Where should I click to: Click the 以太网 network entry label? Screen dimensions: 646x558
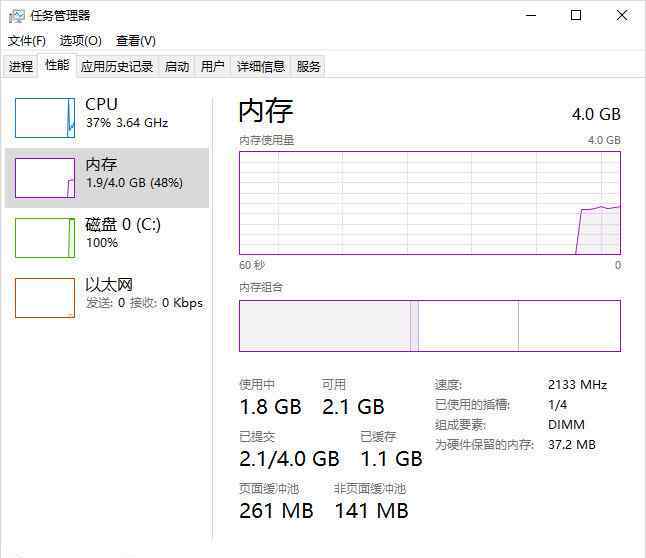(109, 285)
